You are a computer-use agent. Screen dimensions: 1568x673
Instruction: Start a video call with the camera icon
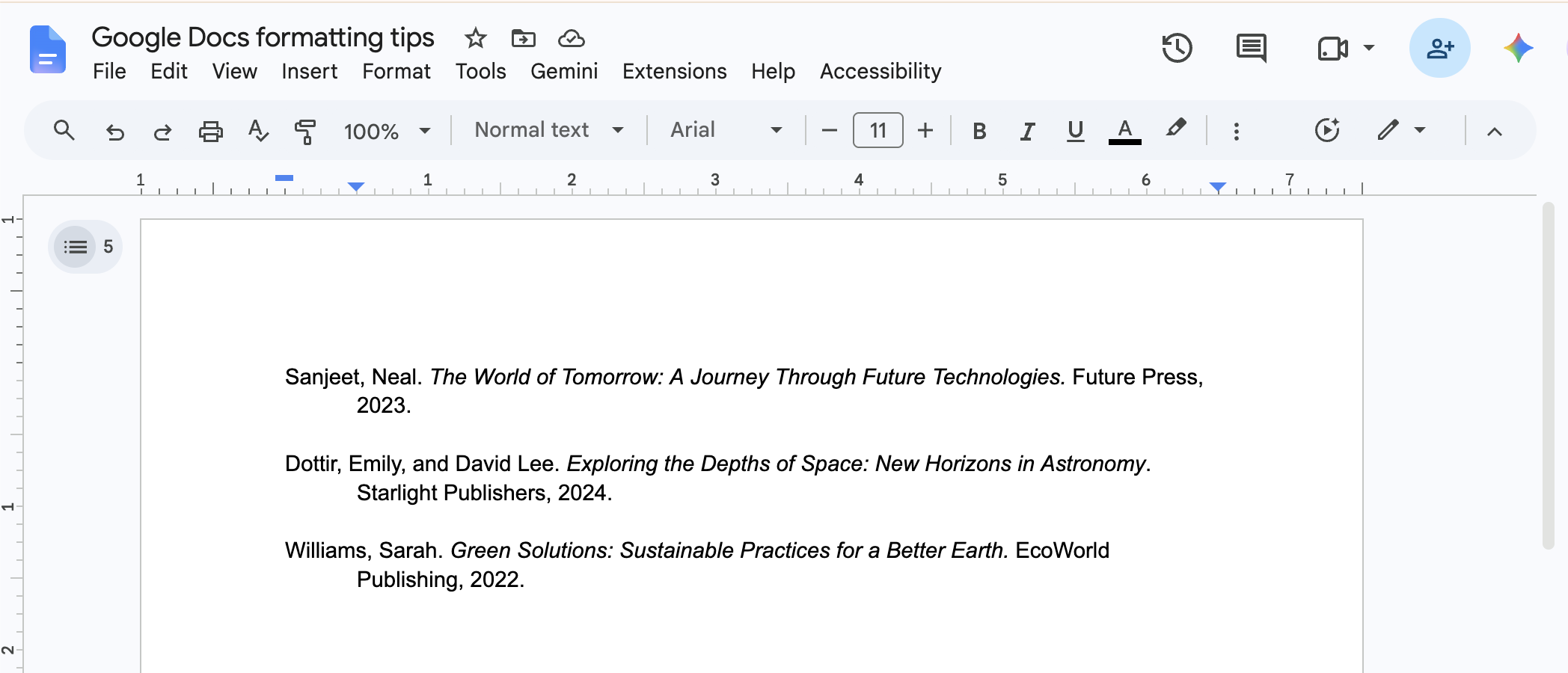point(1332,49)
